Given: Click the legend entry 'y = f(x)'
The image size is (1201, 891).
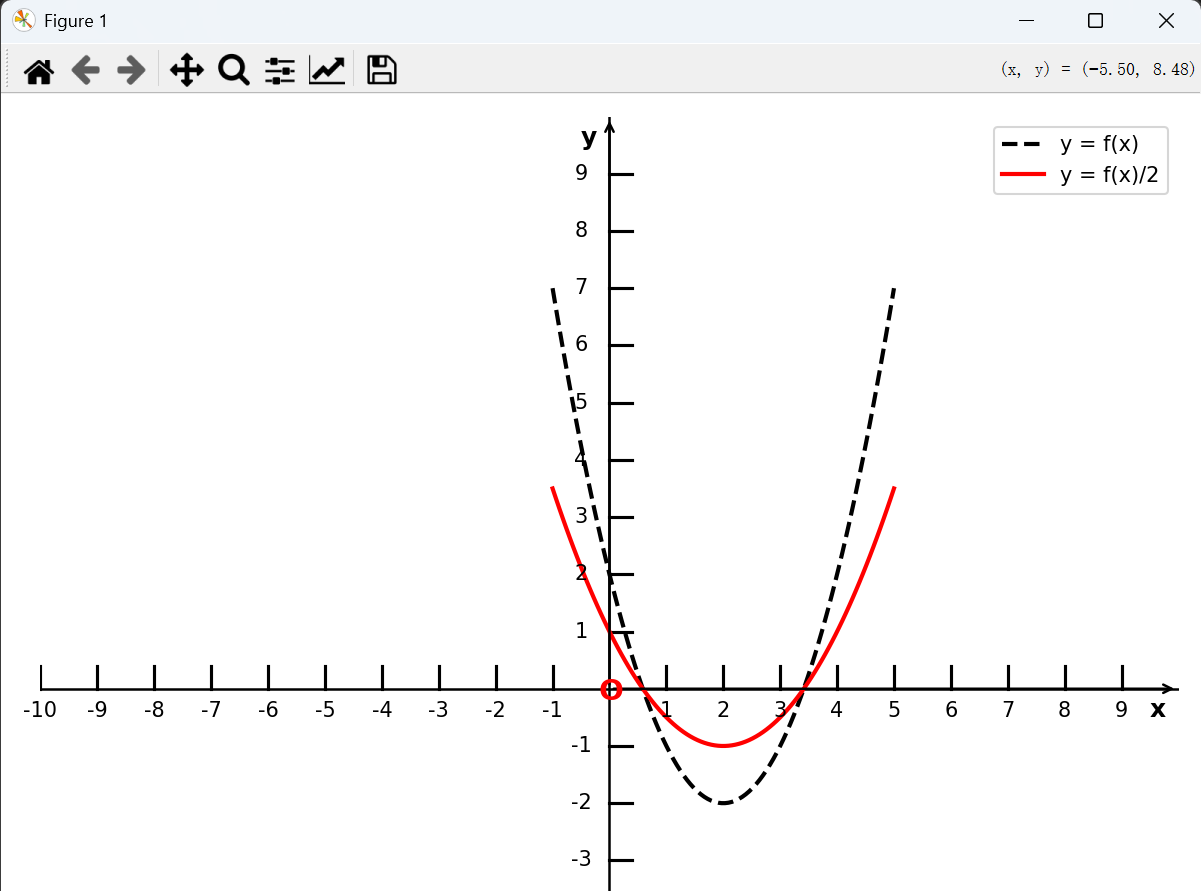Looking at the screenshot, I should point(1099,144).
